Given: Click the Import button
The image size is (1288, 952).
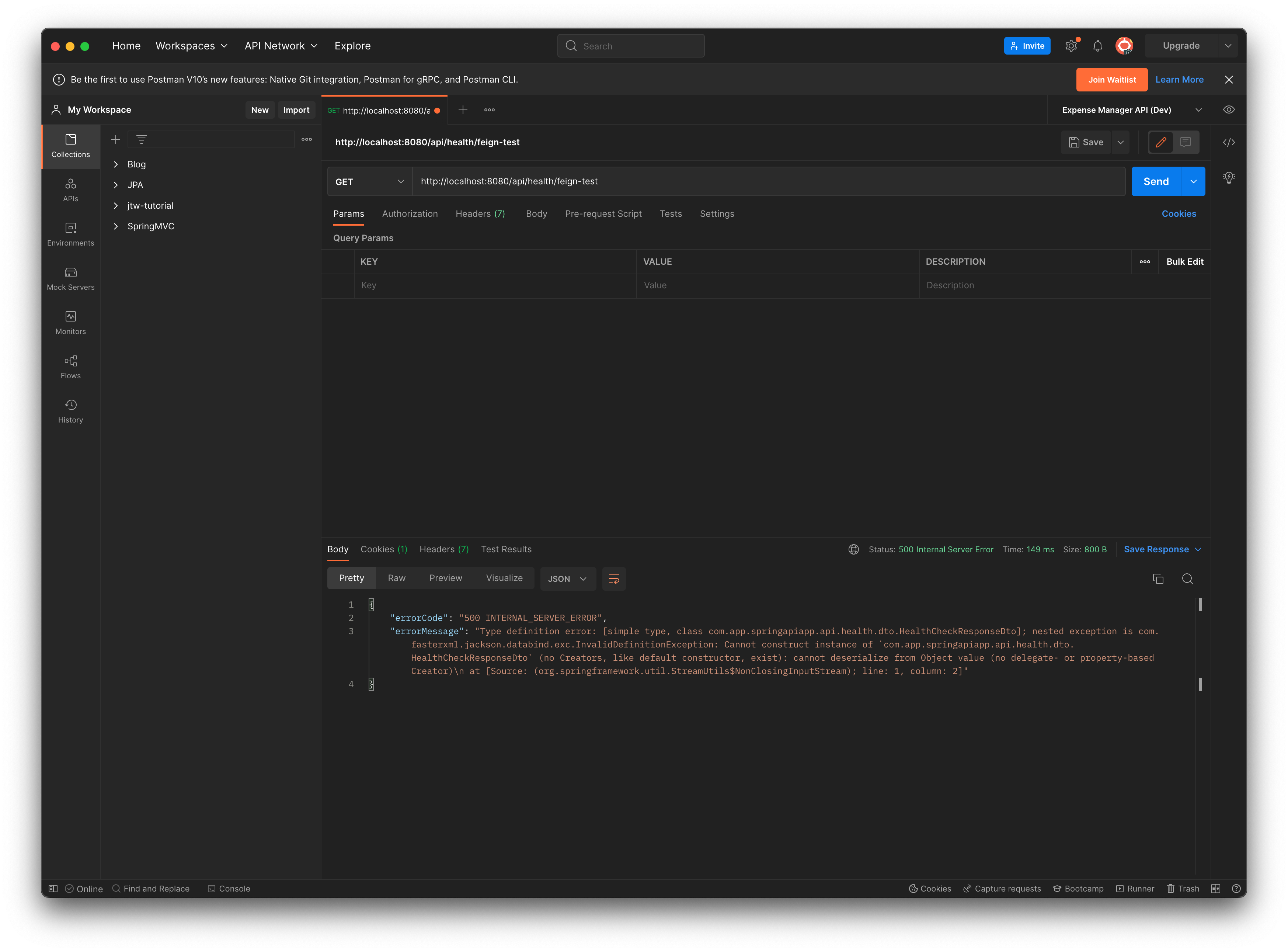Looking at the screenshot, I should click(296, 110).
